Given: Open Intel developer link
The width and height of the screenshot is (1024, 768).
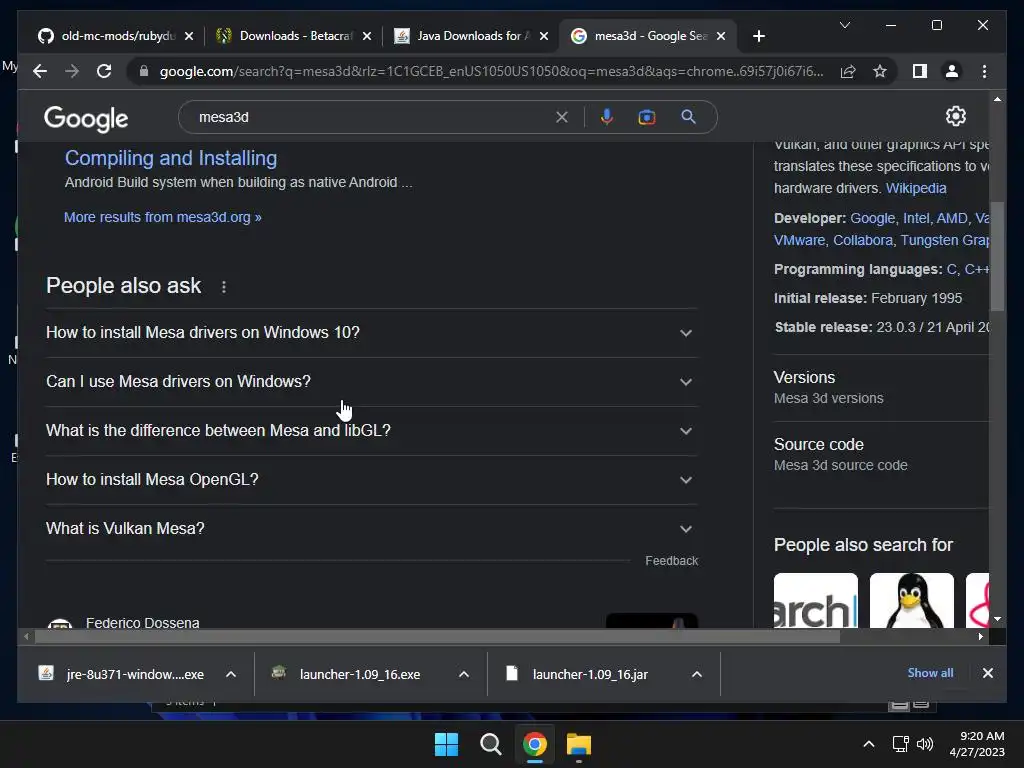Looking at the screenshot, I should (x=916, y=218).
